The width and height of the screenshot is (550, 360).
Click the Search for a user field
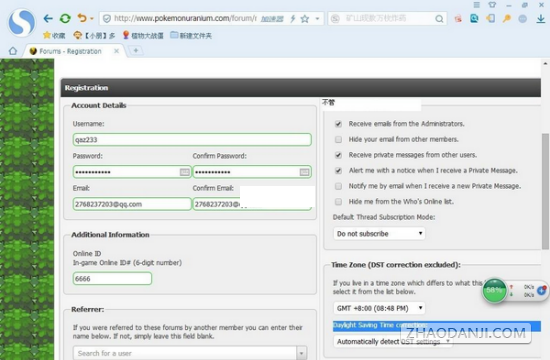[185, 353]
